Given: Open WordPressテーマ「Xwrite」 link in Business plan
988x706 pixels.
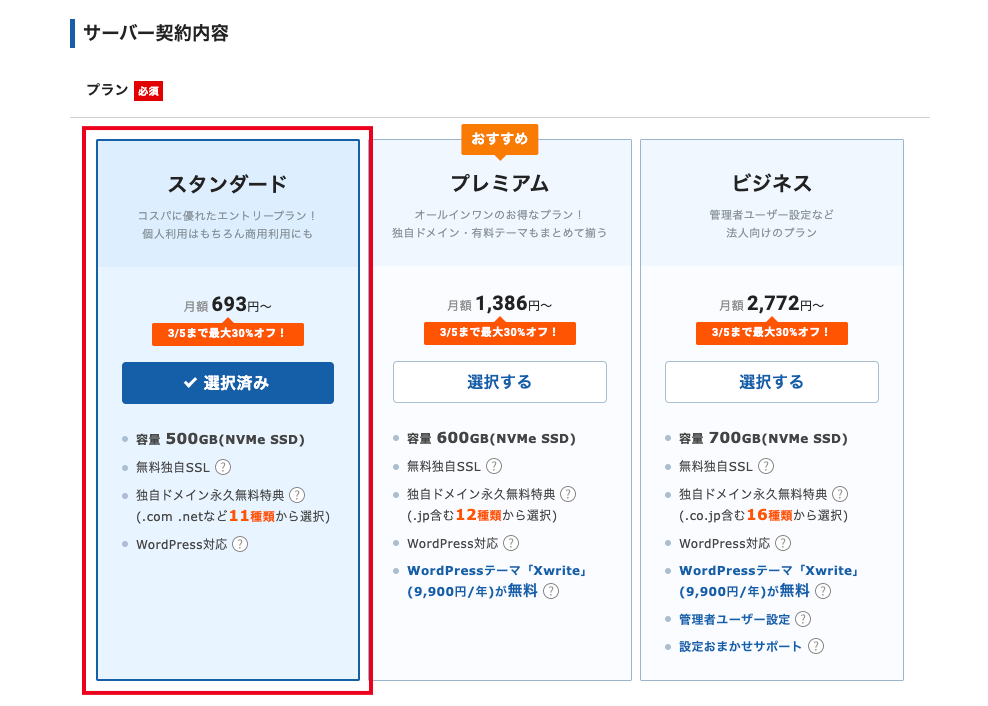Looking at the screenshot, I should (x=769, y=571).
